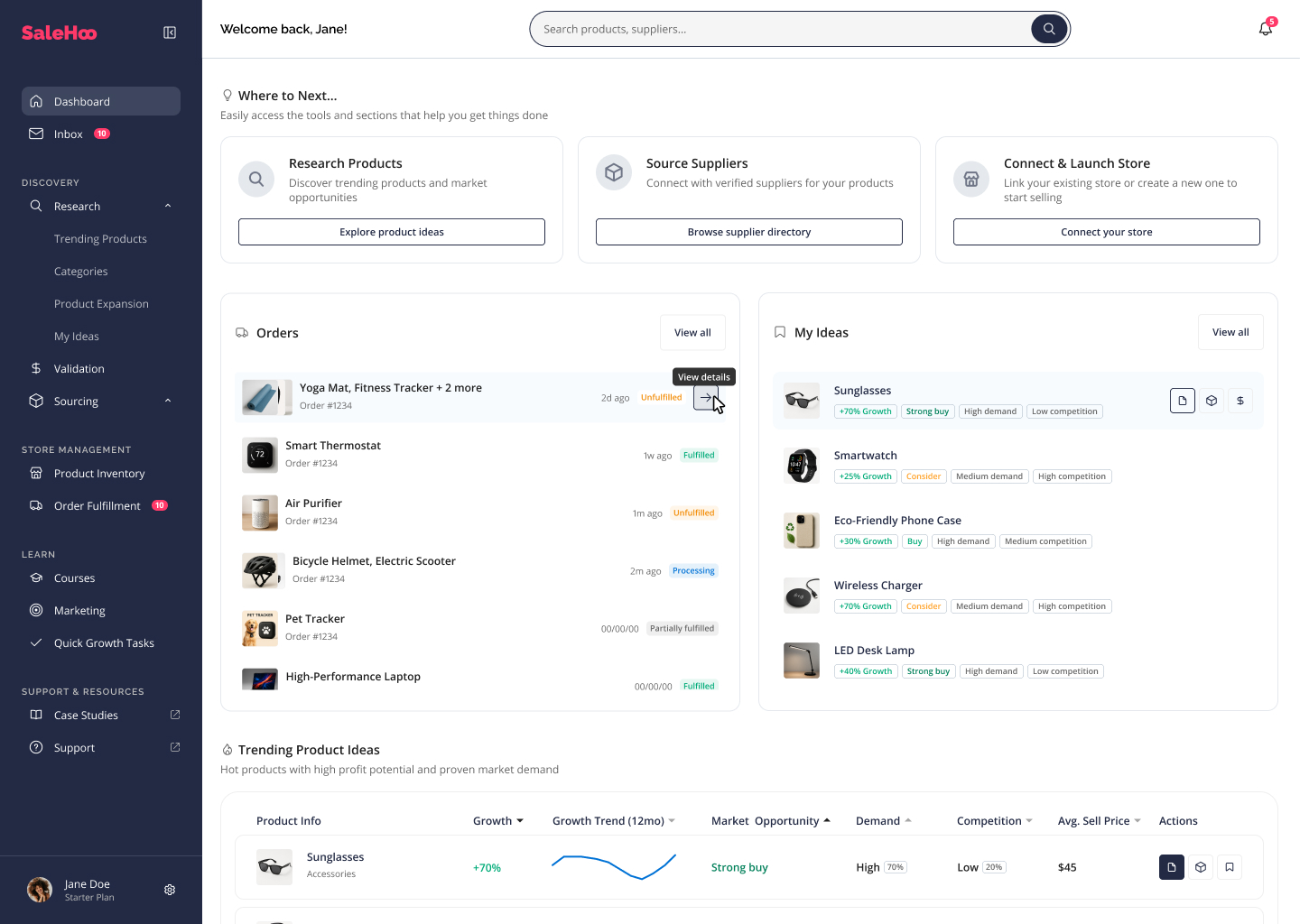
Task: Click Browse supplier directory button
Action: [749, 232]
